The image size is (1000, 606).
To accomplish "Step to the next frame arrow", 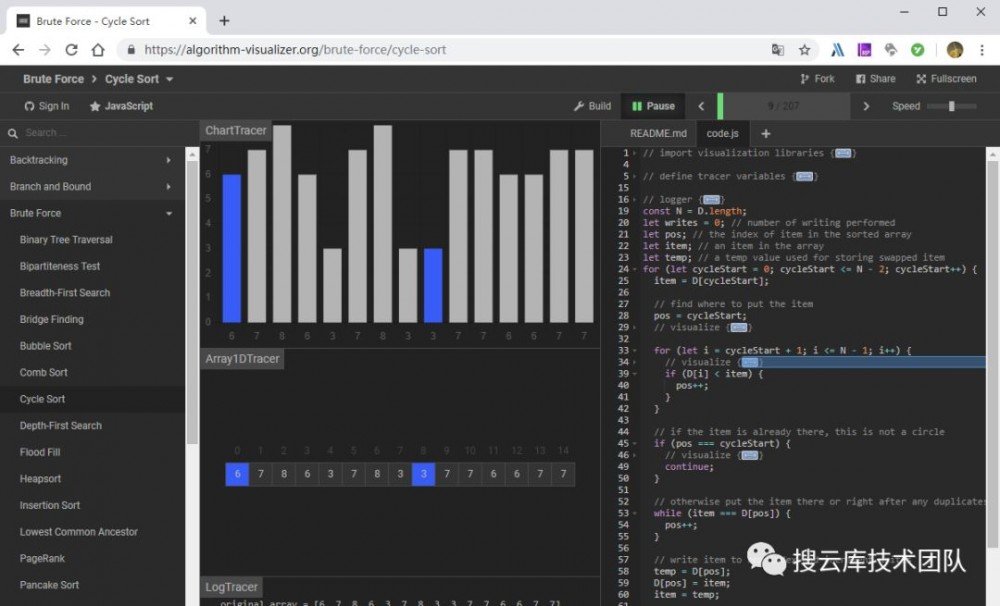I will tap(866, 106).
